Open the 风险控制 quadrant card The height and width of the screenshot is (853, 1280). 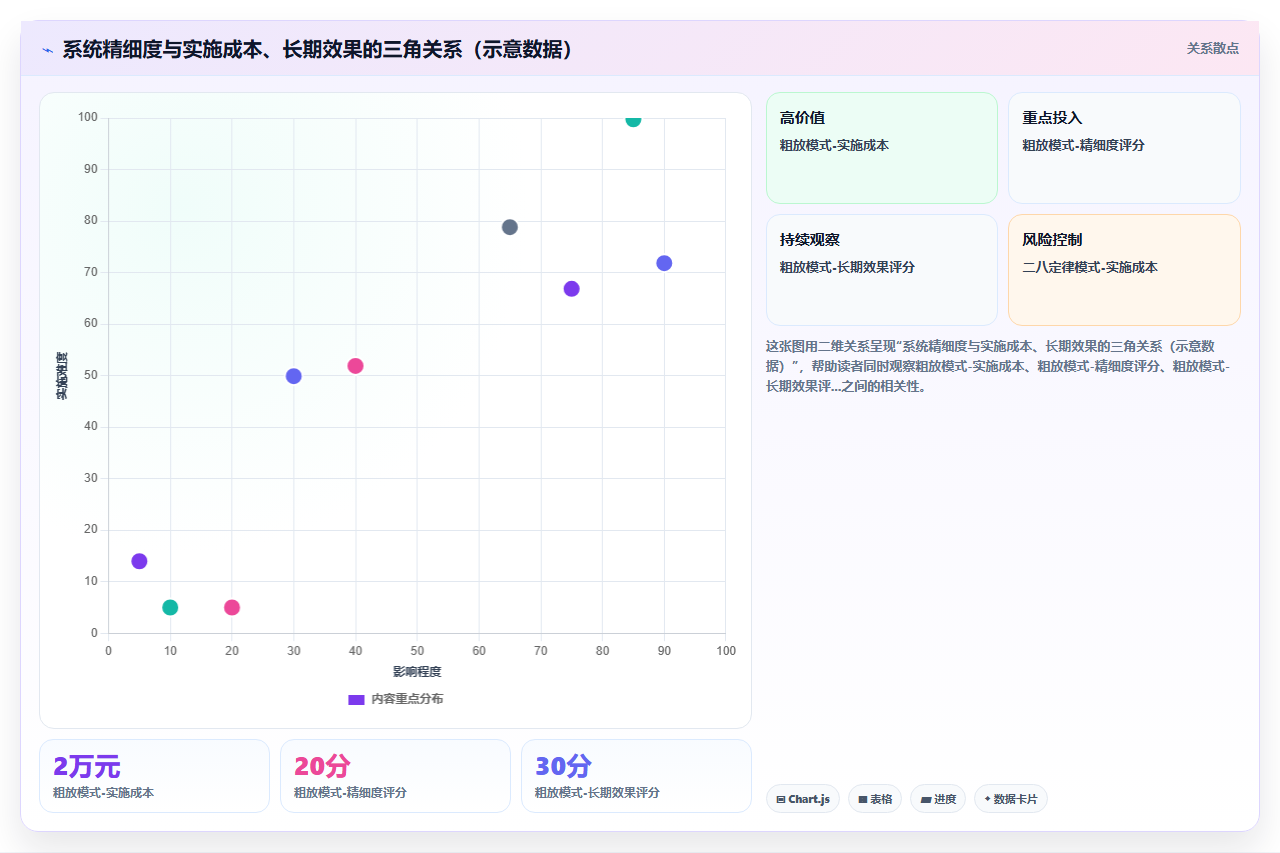click(x=1124, y=270)
